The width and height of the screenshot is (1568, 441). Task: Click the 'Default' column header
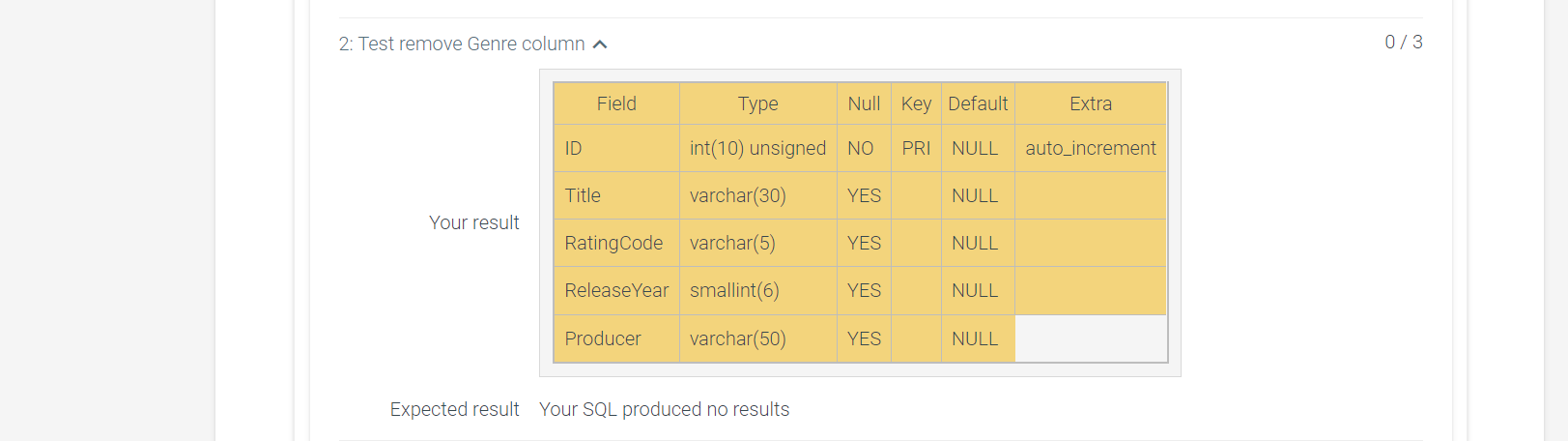point(978,103)
